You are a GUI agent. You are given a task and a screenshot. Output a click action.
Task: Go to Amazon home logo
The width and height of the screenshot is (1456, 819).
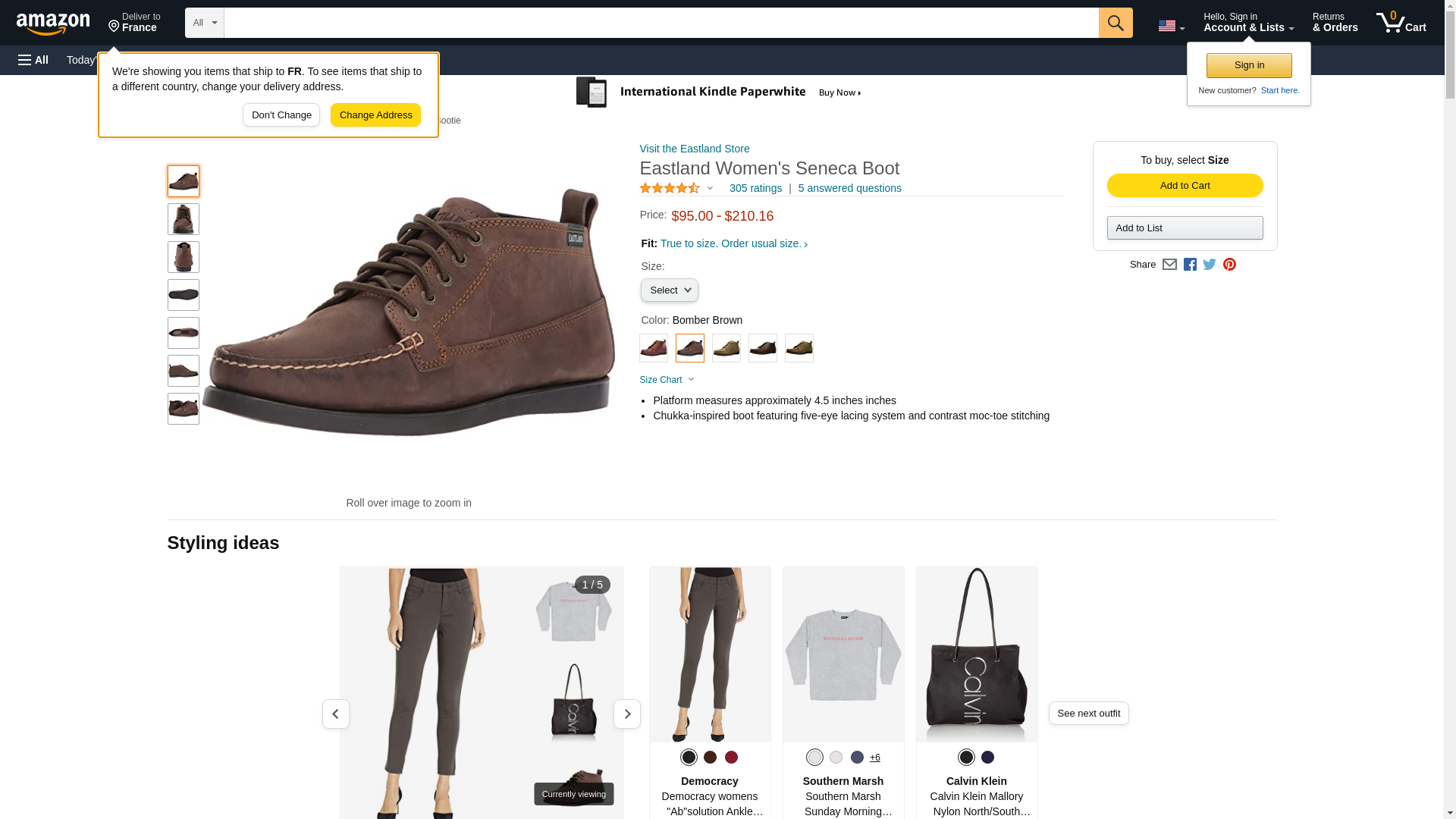tap(53, 24)
